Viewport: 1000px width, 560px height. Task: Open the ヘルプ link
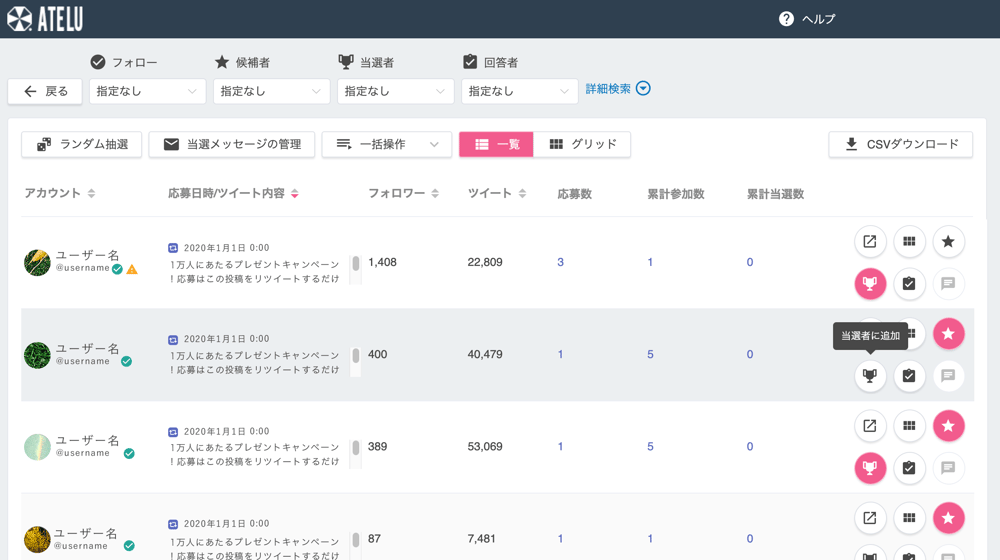click(x=818, y=19)
